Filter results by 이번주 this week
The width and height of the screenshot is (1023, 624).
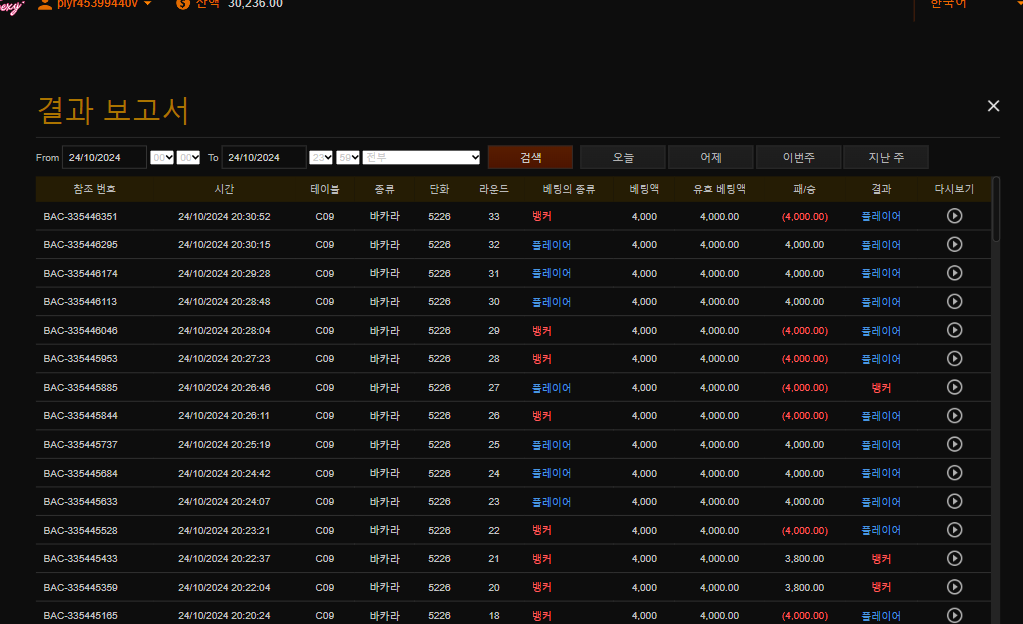798,157
